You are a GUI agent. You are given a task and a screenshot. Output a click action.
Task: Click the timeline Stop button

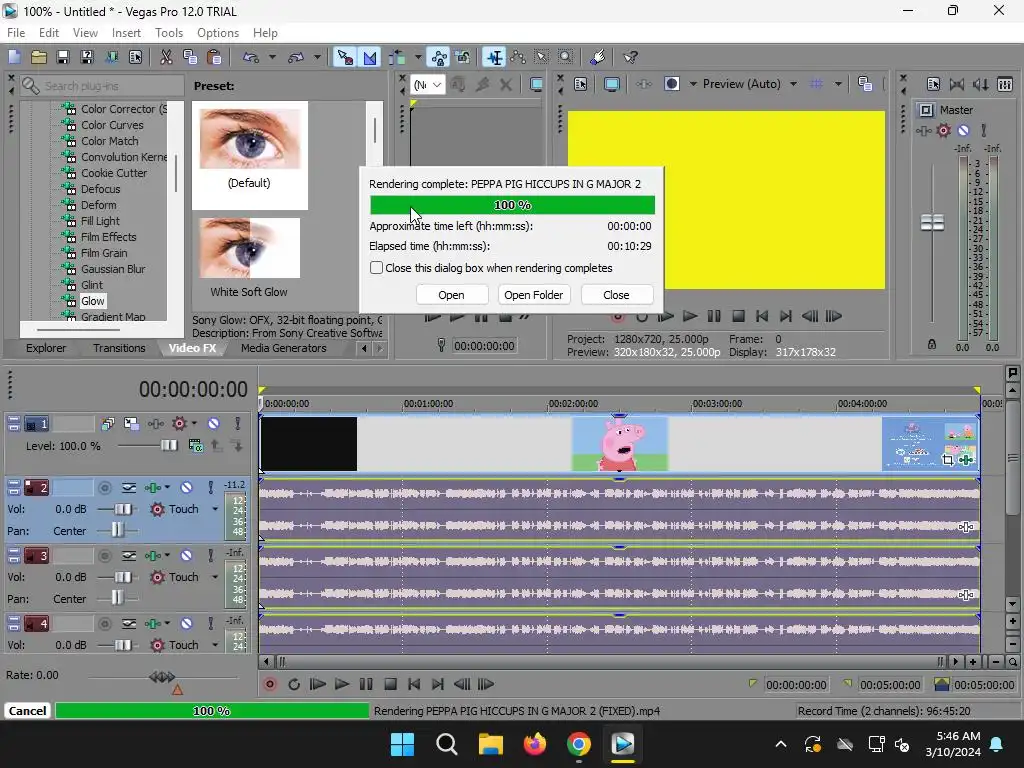click(391, 684)
